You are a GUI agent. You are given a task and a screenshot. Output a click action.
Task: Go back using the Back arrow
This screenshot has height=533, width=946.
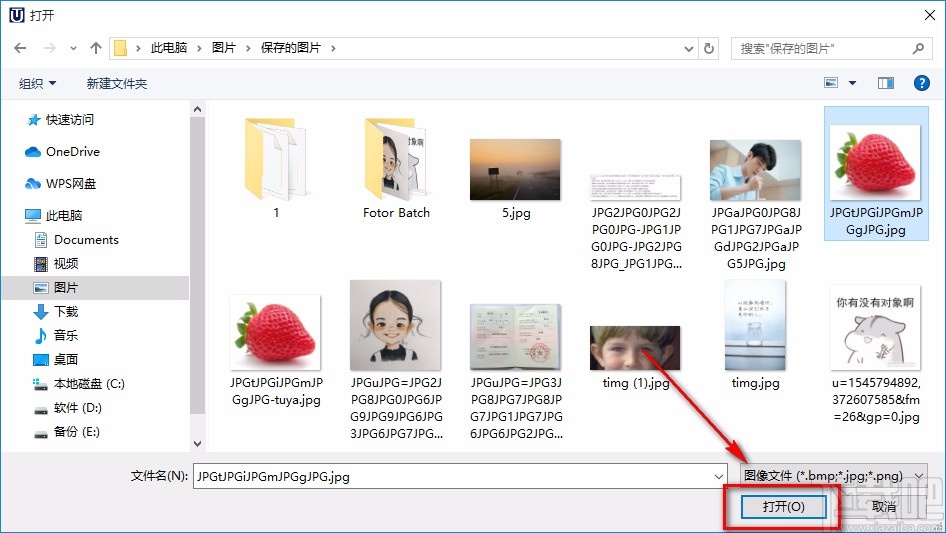[20, 48]
